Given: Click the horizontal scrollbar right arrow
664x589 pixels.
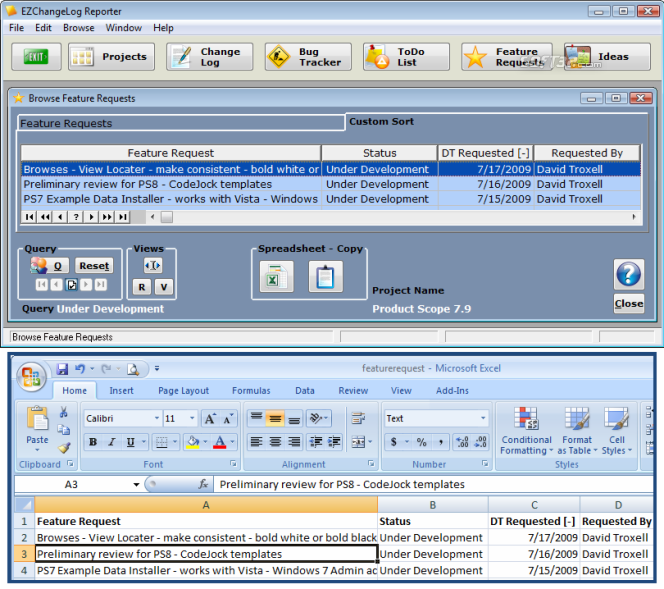Looking at the screenshot, I should [x=634, y=217].
